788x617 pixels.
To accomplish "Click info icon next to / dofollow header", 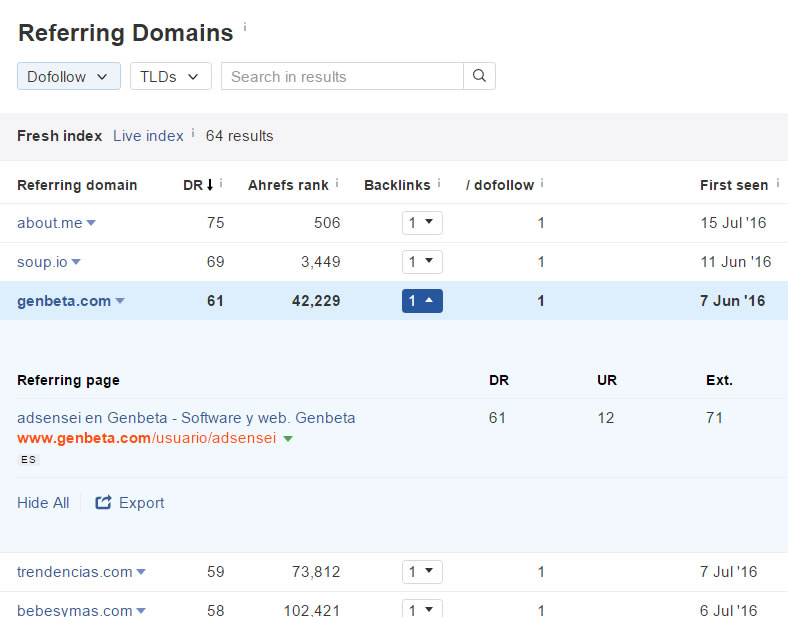I will point(542,183).
